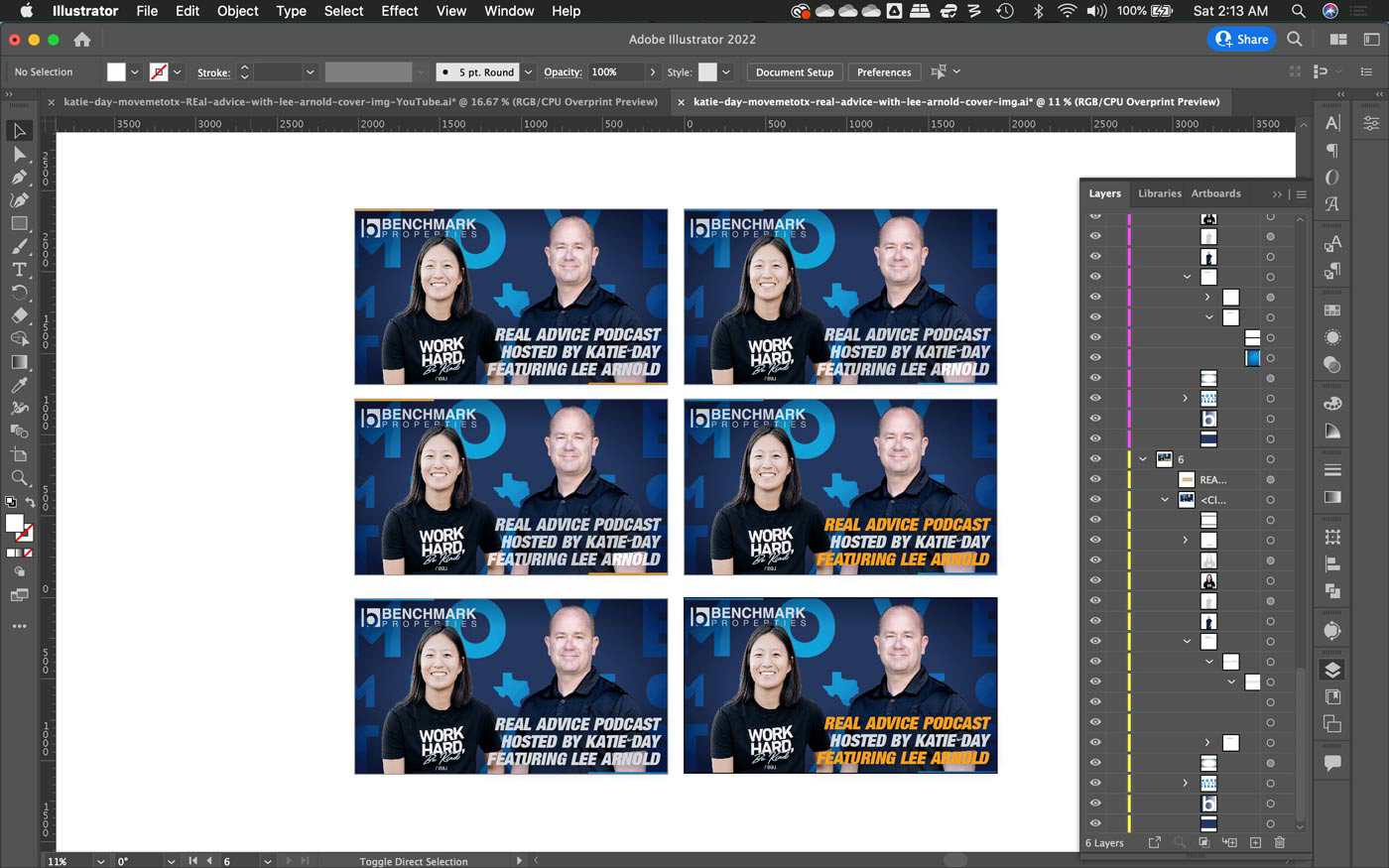Switch to the Libraries tab
This screenshot has width=1389, height=868.
[x=1160, y=193]
